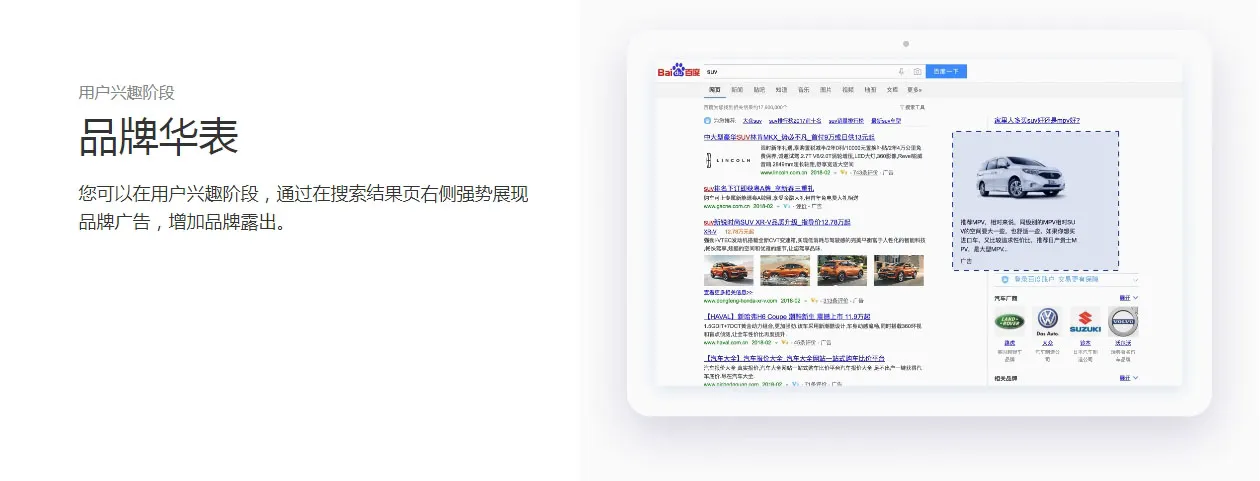This screenshot has height=481, width=1260.
Task: Click the fourth orange SUV thumbnail
Action: coord(899,270)
